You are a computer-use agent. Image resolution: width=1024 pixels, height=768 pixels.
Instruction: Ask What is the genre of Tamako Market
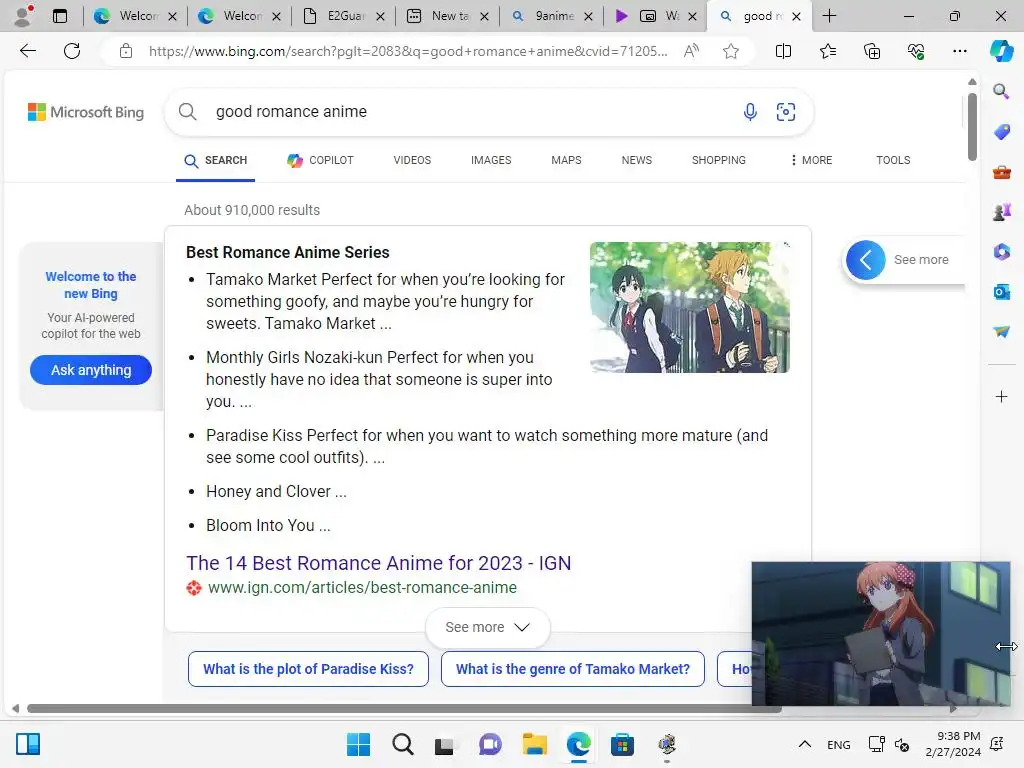point(573,669)
